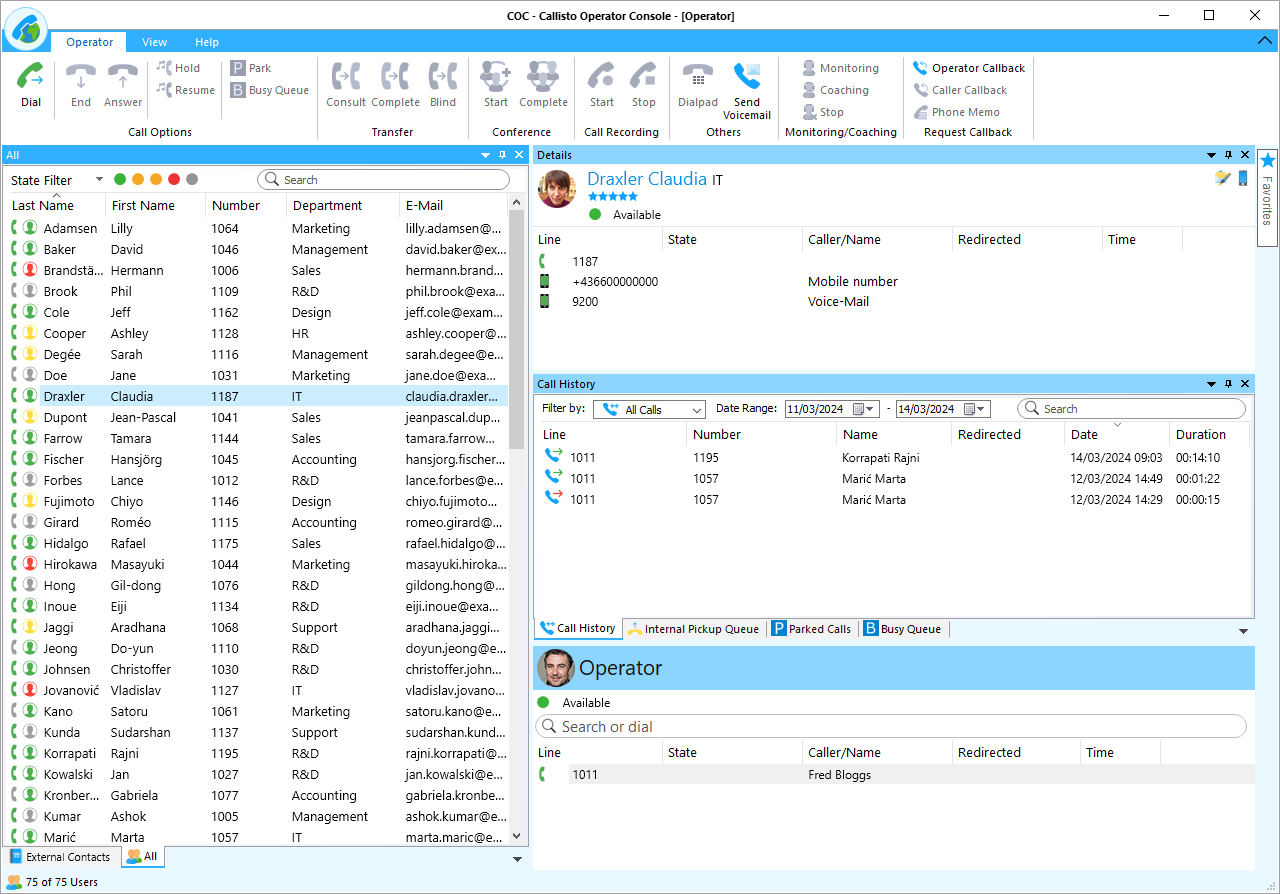Click the Dial phone icon
Image resolution: width=1280 pixels, height=894 pixels.
coord(31,77)
